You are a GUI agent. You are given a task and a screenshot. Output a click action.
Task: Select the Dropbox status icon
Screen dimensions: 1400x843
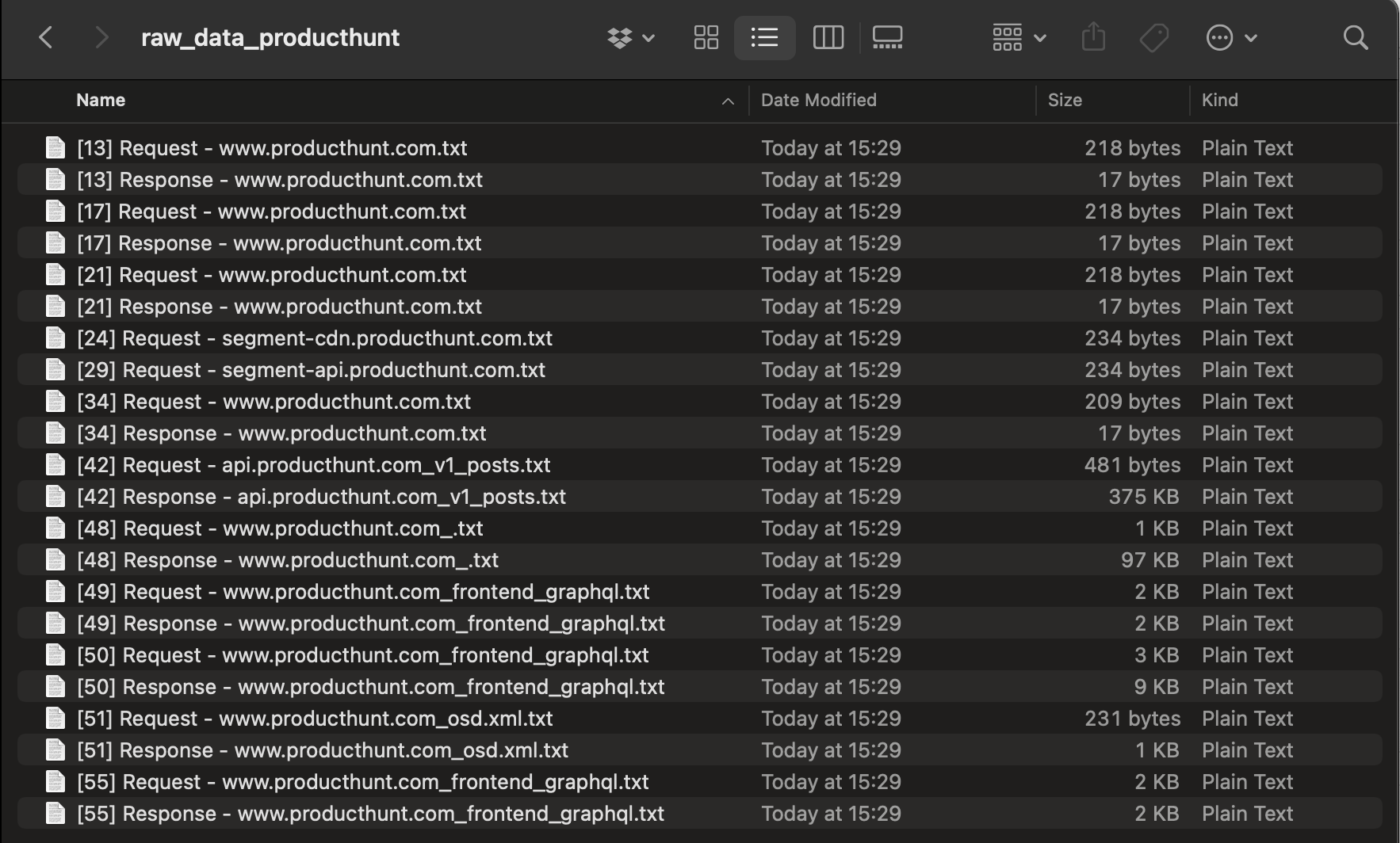tap(621, 37)
